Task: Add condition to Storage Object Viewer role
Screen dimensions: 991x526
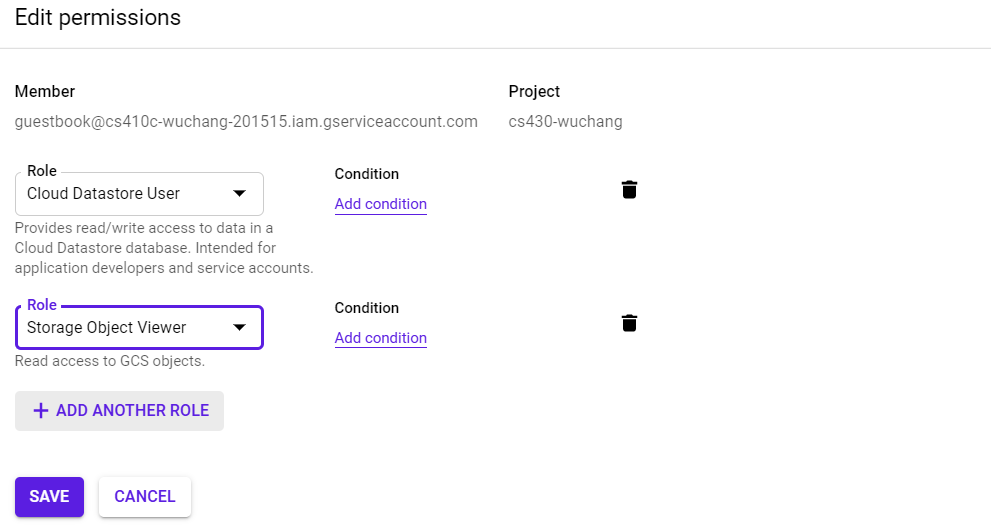Action: 380,338
